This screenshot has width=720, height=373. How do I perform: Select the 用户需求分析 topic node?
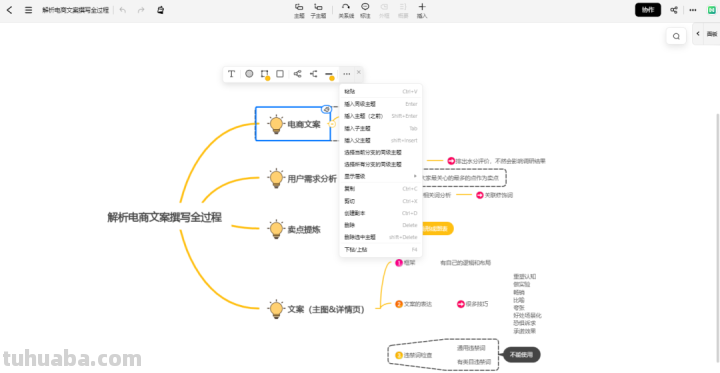[x=303, y=178]
